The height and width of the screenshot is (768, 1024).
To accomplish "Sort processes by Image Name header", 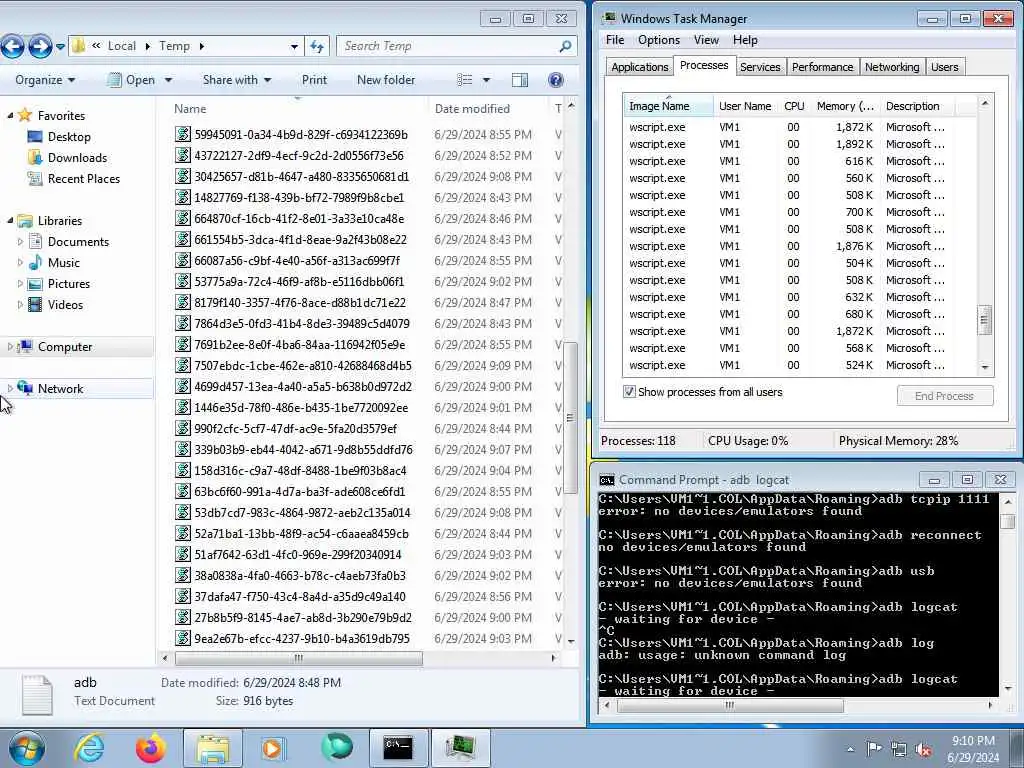I will click(668, 106).
